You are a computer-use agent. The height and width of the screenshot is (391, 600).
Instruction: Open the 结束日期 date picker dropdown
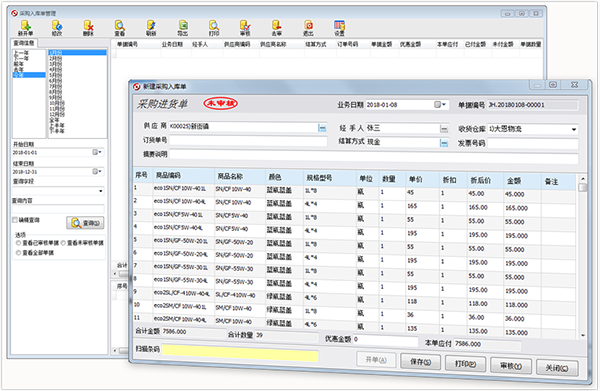(x=97, y=171)
